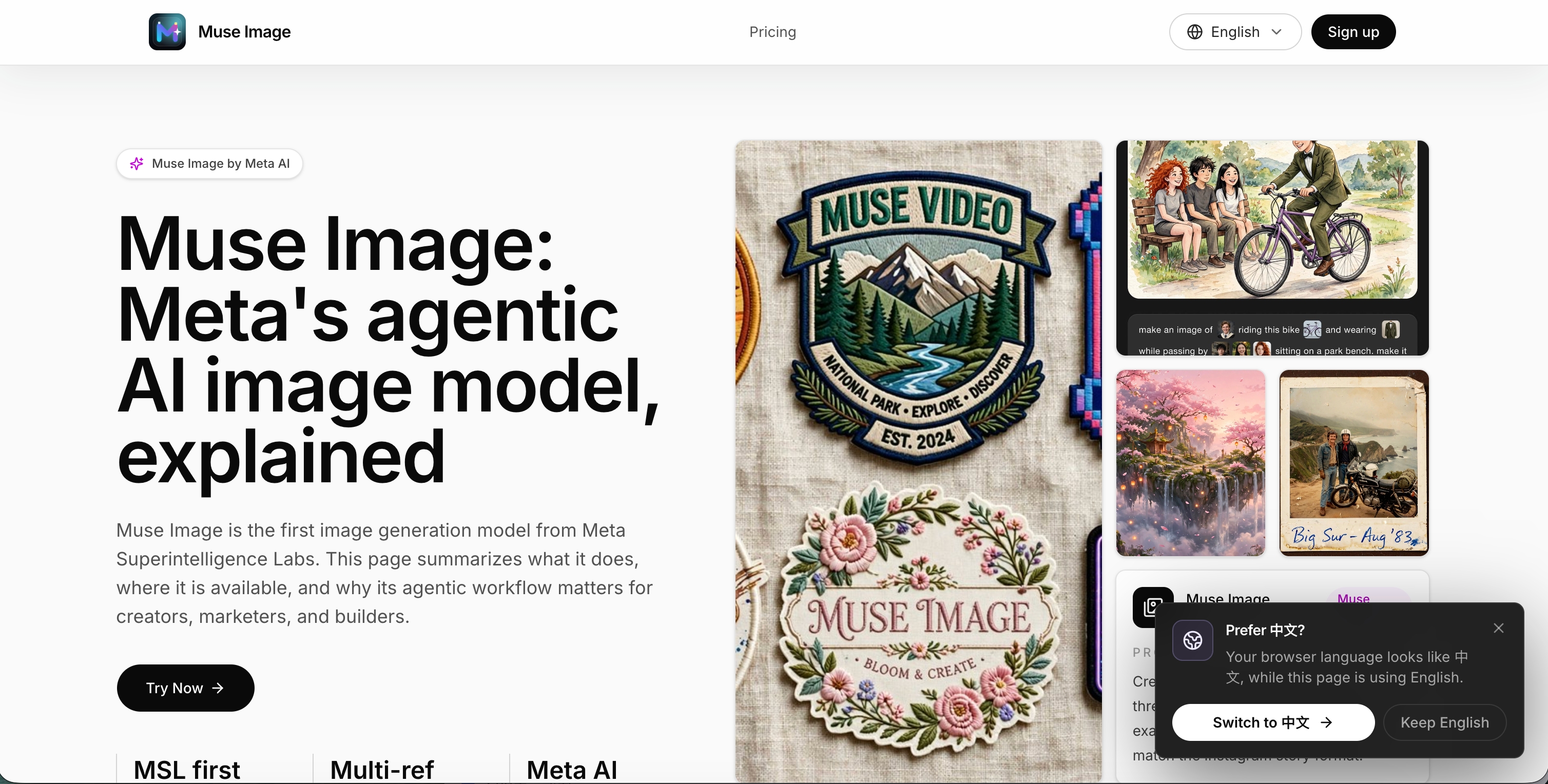Open the Muse Image home link text

(244, 32)
